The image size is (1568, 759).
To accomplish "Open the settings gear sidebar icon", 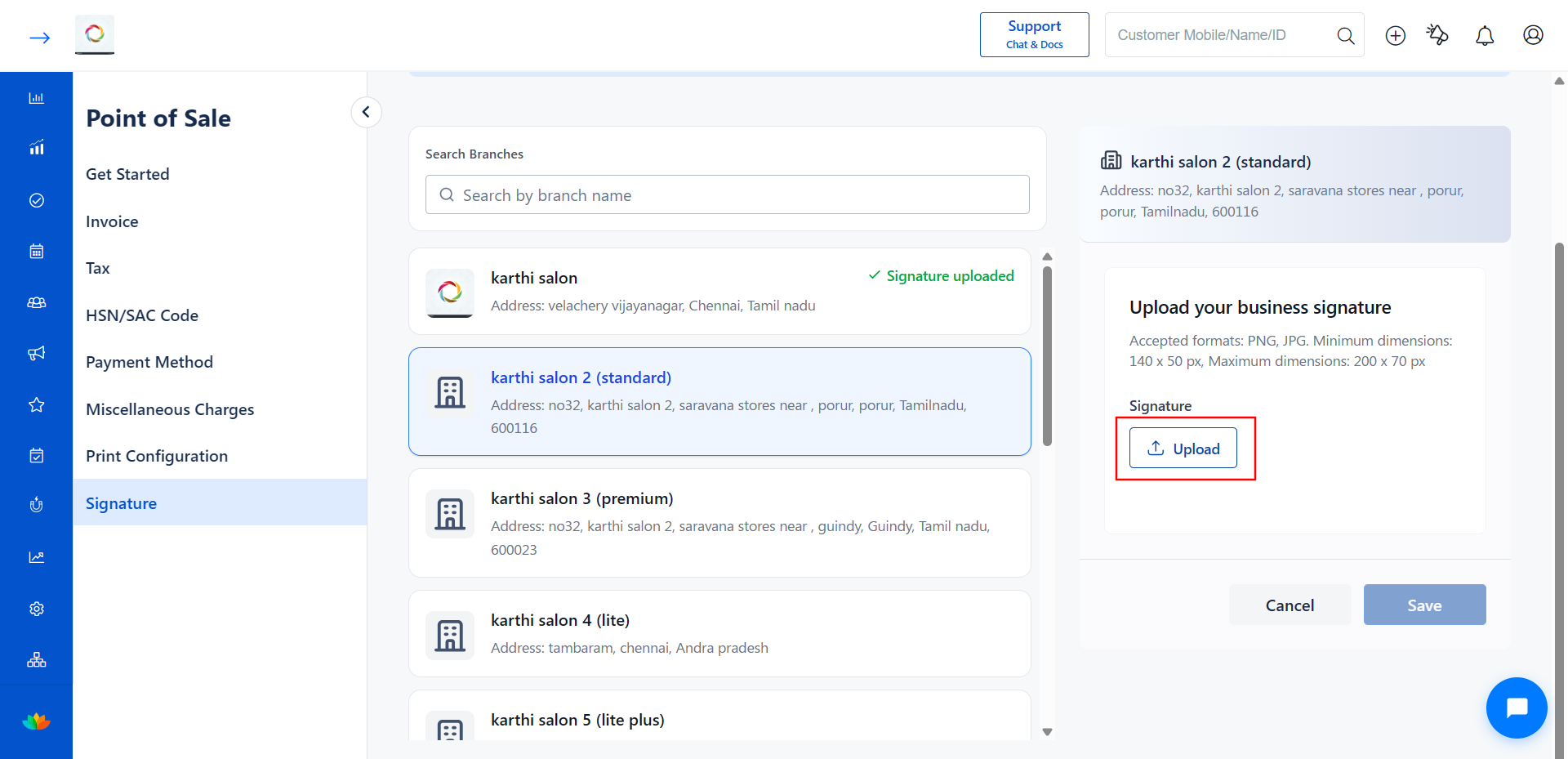I will [37, 609].
